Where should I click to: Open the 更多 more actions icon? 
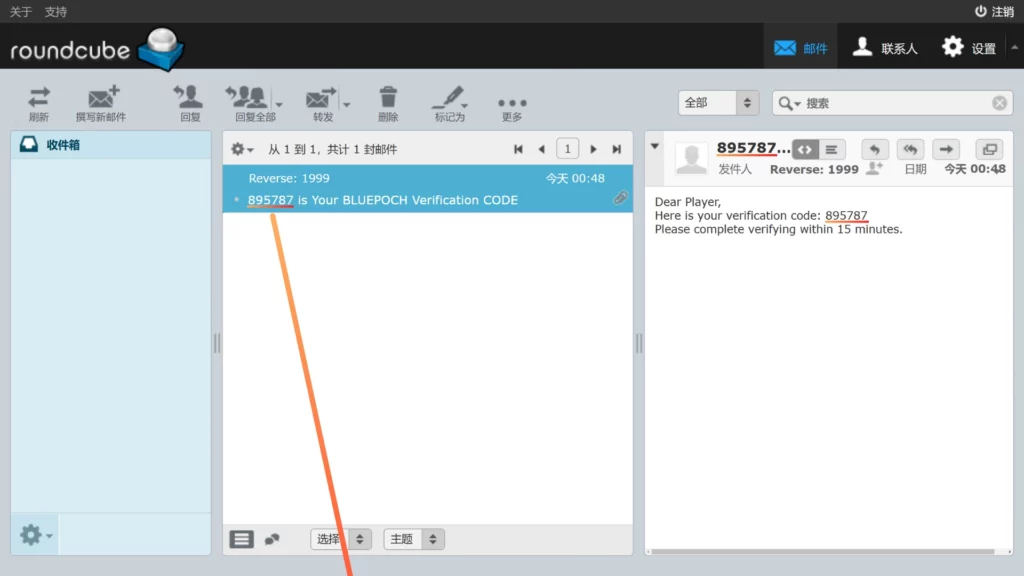tap(512, 103)
